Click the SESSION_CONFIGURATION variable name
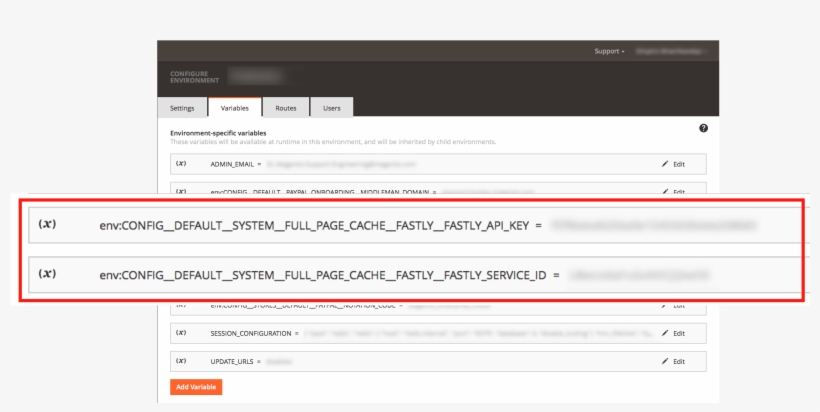 pyautogui.click(x=251, y=333)
